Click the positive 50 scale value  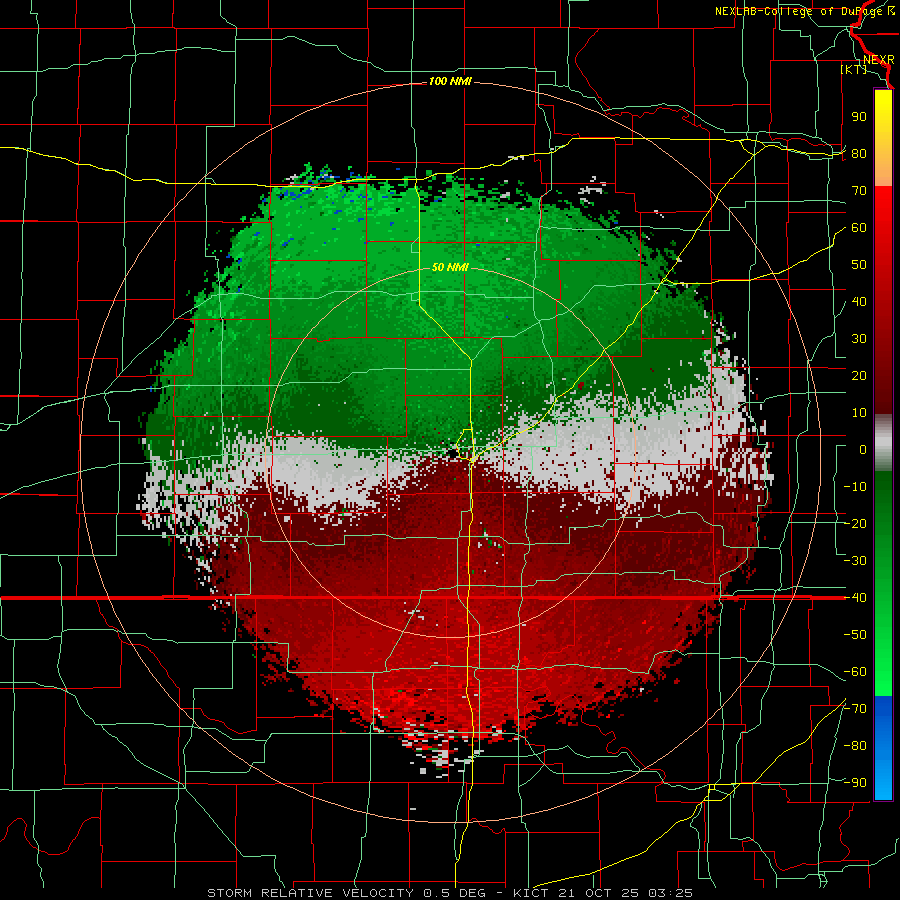(x=859, y=265)
